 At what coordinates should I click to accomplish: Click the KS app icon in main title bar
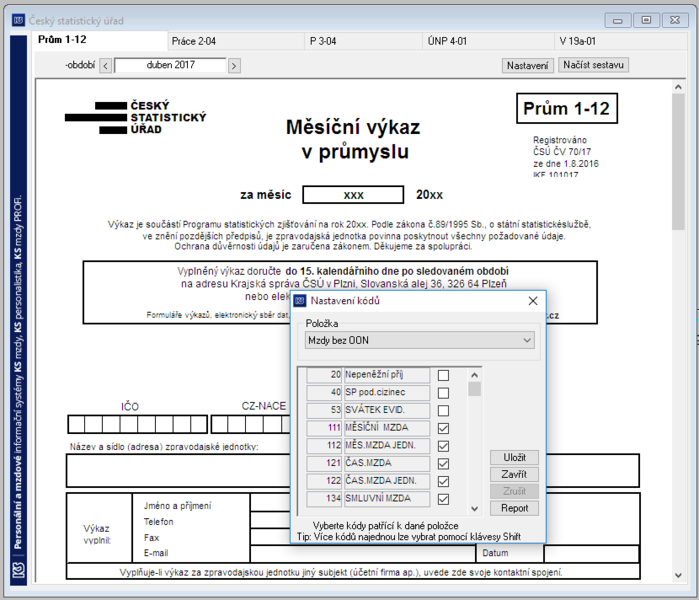18,21
